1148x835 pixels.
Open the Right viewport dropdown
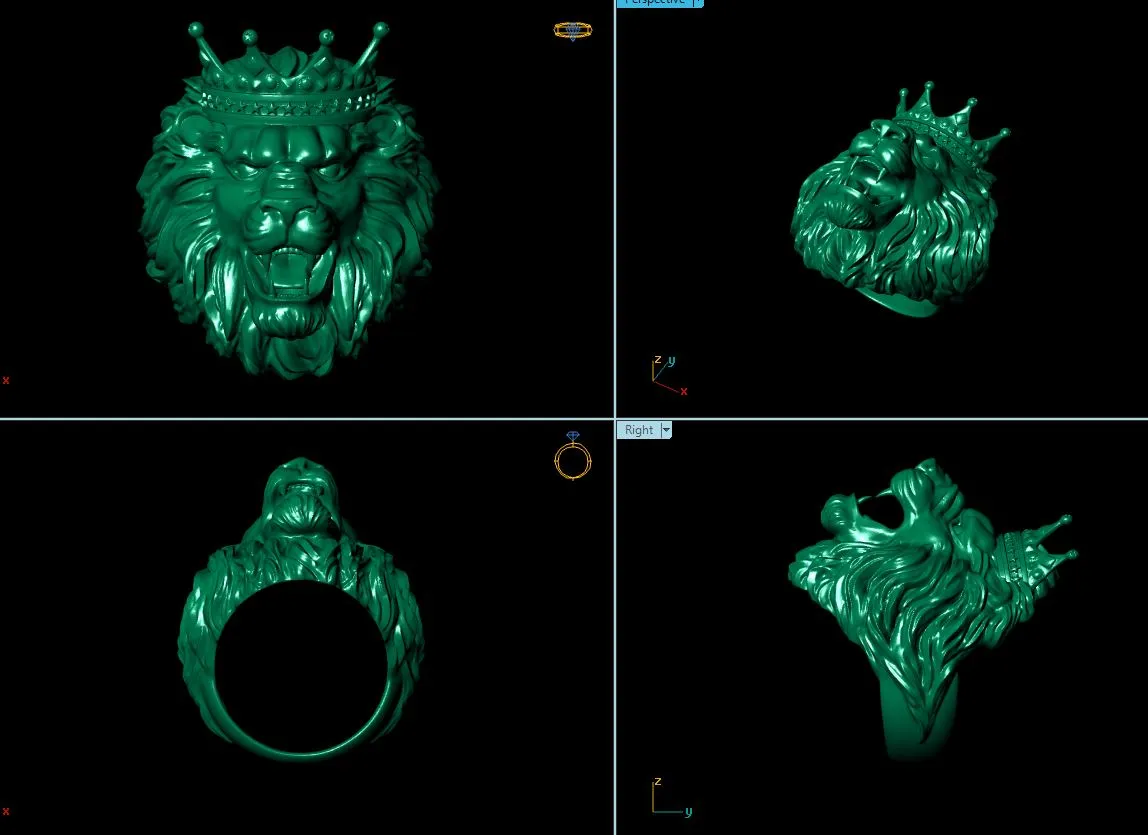click(x=666, y=430)
